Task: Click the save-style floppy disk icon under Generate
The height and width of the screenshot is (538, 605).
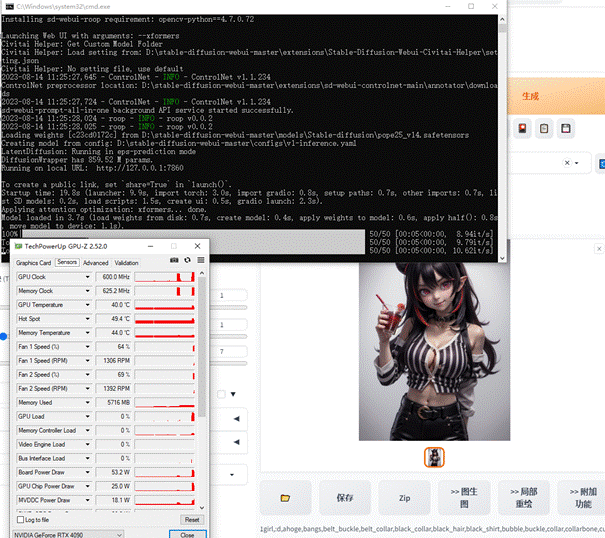Action: tap(565, 129)
